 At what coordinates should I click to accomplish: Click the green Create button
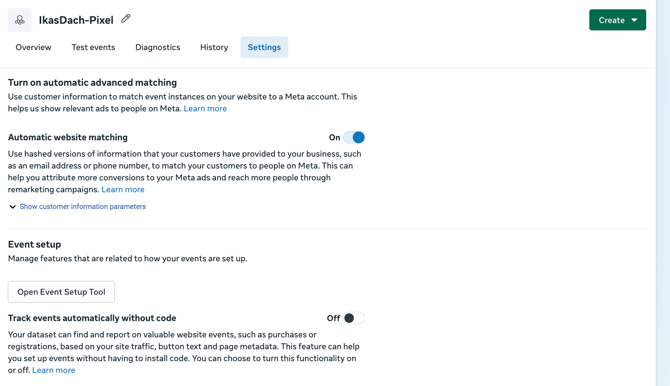pyautogui.click(x=617, y=20)
